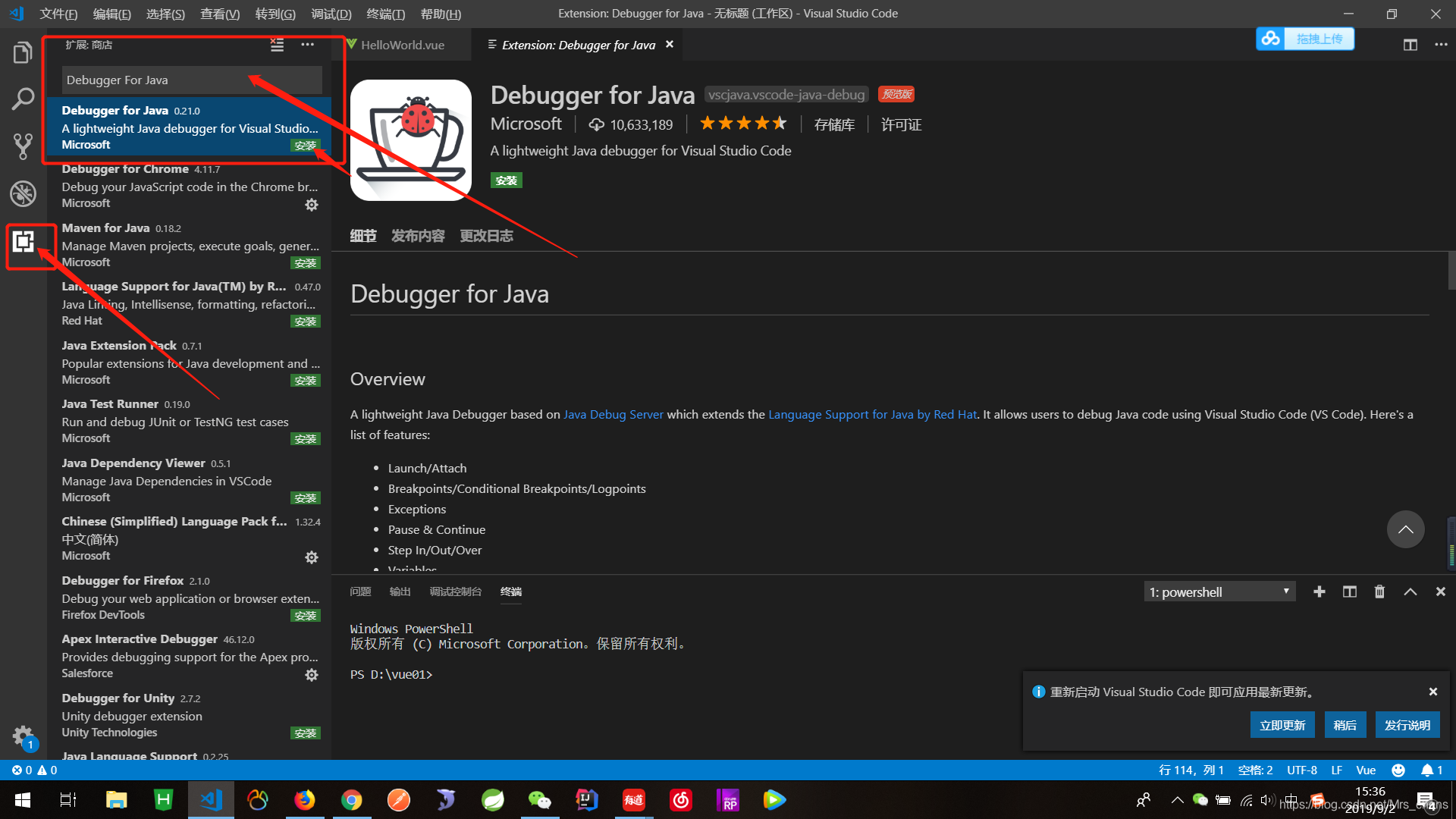The height and width of the screenshot is (819, 1456).
Task: Click the Extensions icon in activity bar
Action: pyautogui.click(x=23, y=242)
